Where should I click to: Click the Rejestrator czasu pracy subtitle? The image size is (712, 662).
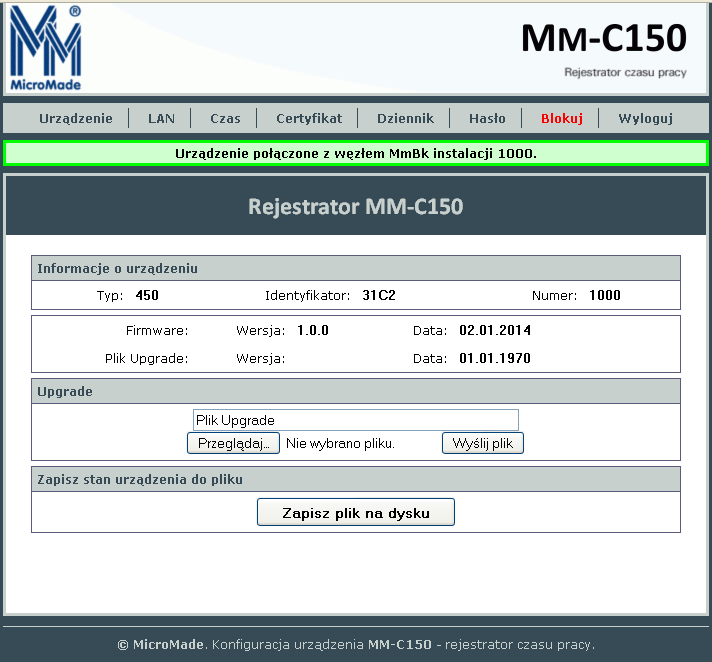[625, 73]
